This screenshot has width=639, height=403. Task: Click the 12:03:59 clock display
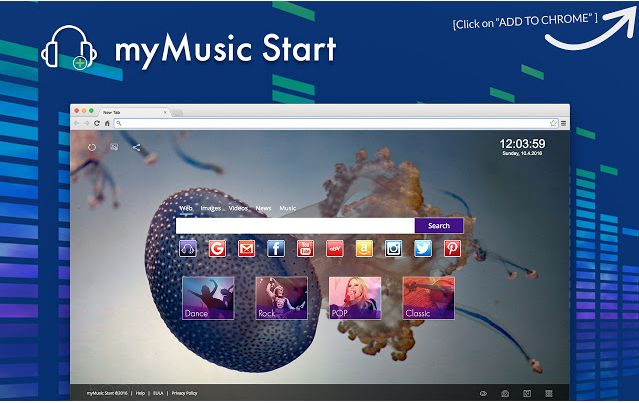pos(522,144)
